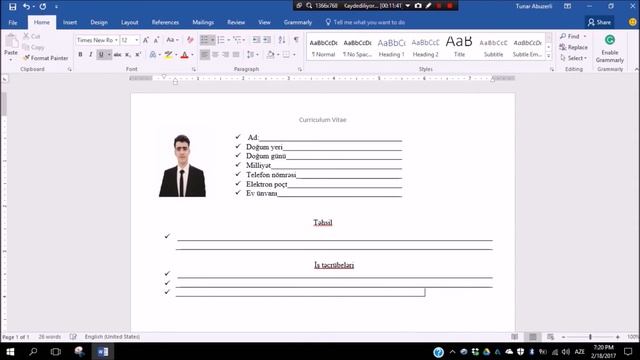Align paragraph text to the right
This screenshot has width=640, height=360.
[x=225, y=54]
